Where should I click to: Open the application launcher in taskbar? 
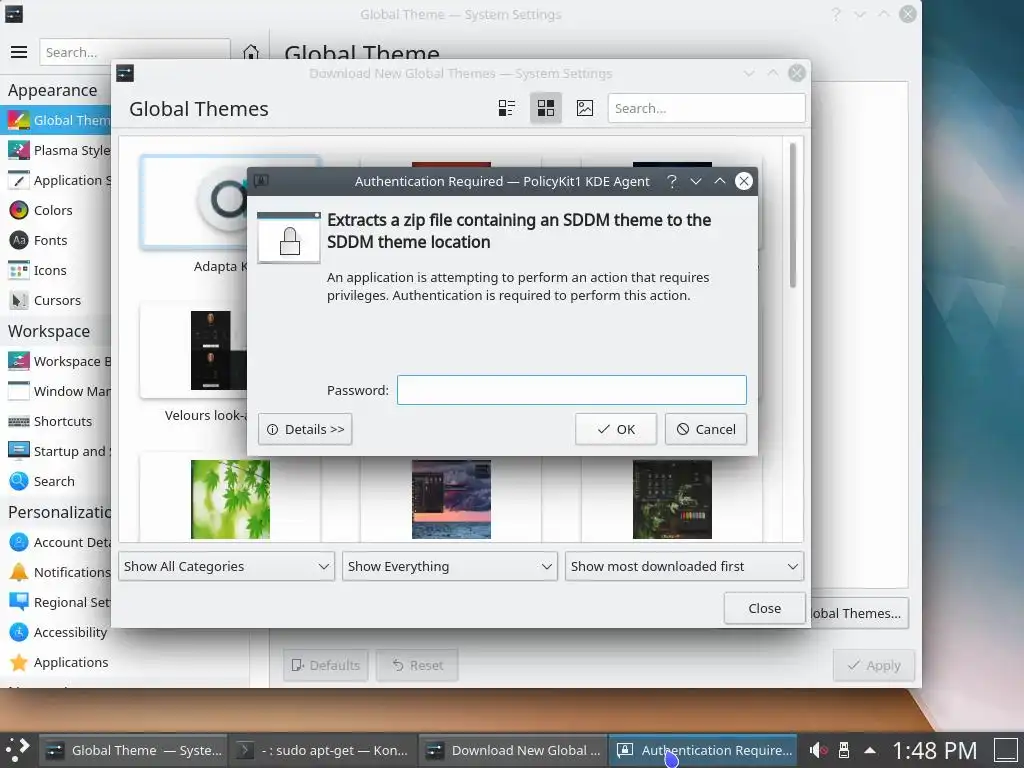(18, 750)
